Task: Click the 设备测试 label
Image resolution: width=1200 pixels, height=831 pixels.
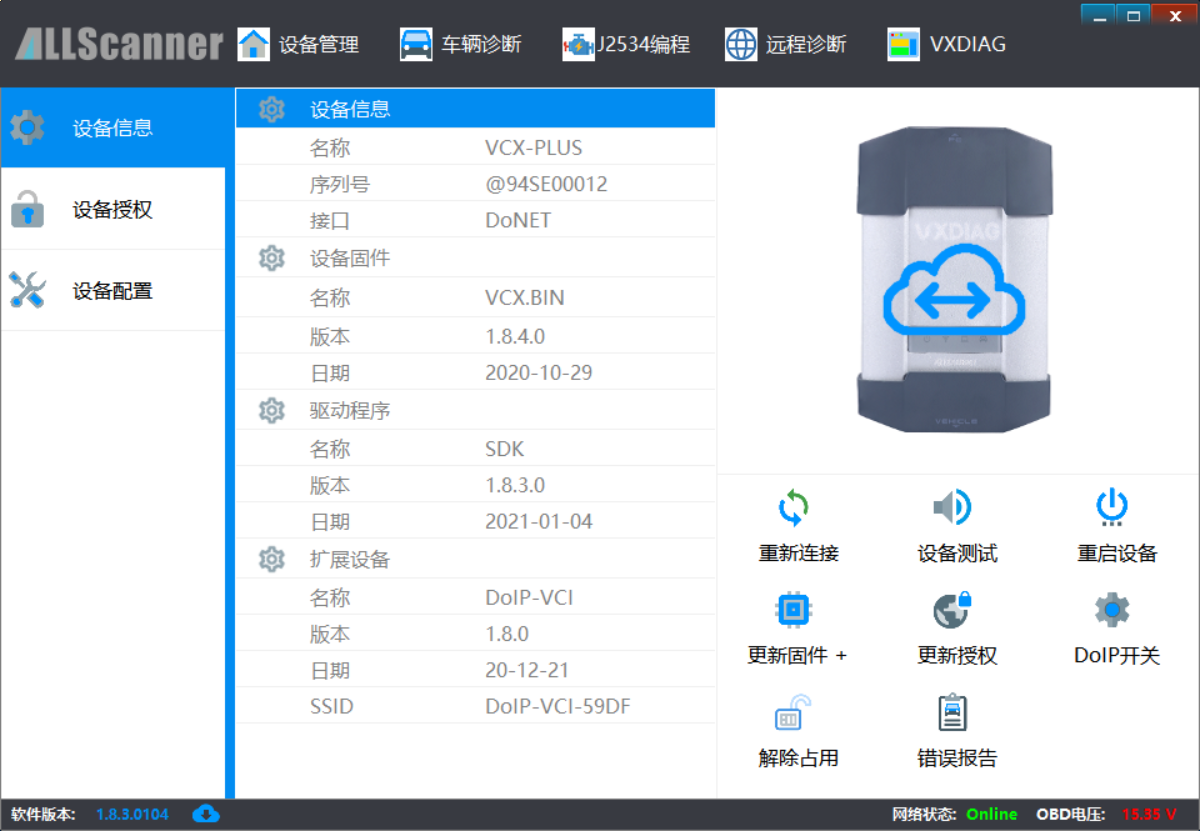Action: [957, 553]
